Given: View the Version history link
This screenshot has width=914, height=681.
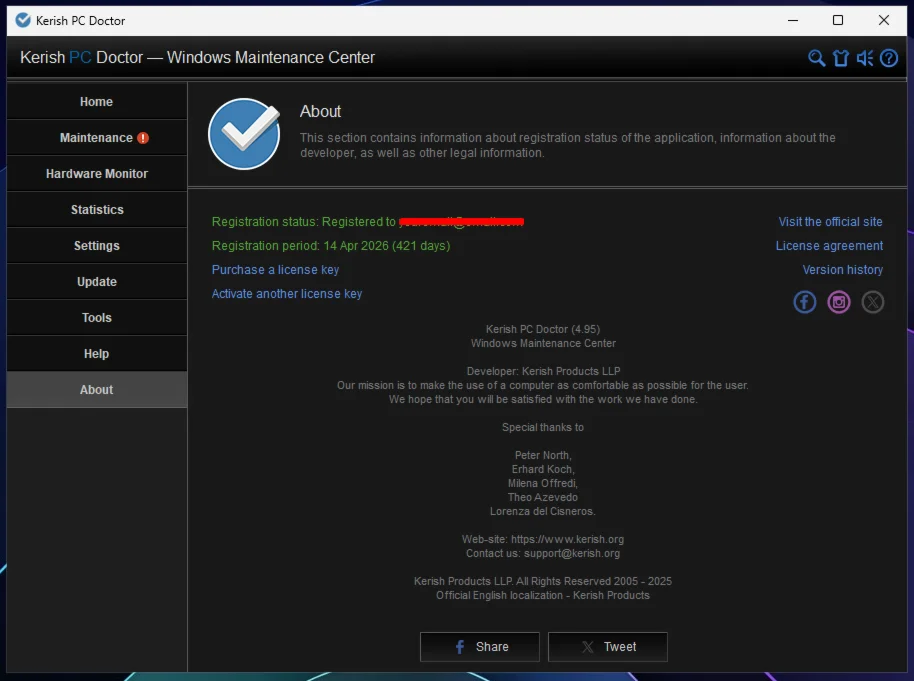Looking at the screenshot, I should [842, 270].
